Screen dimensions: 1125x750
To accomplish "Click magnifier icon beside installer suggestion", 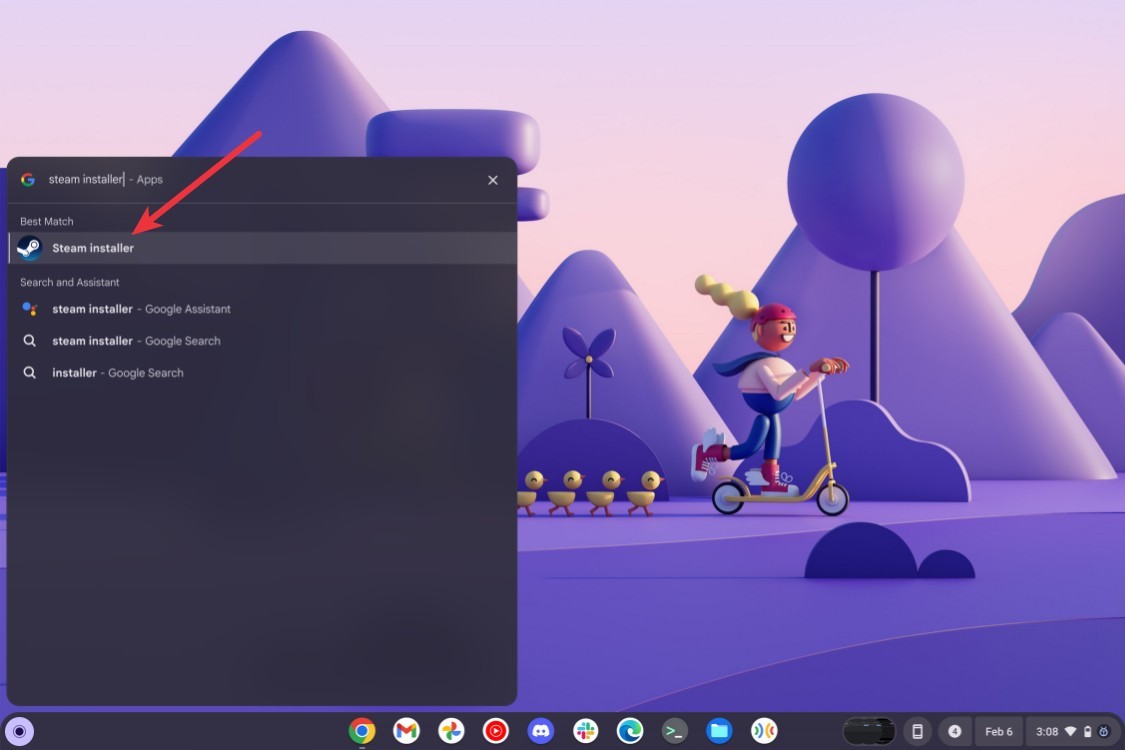I will tap(29, 372).
